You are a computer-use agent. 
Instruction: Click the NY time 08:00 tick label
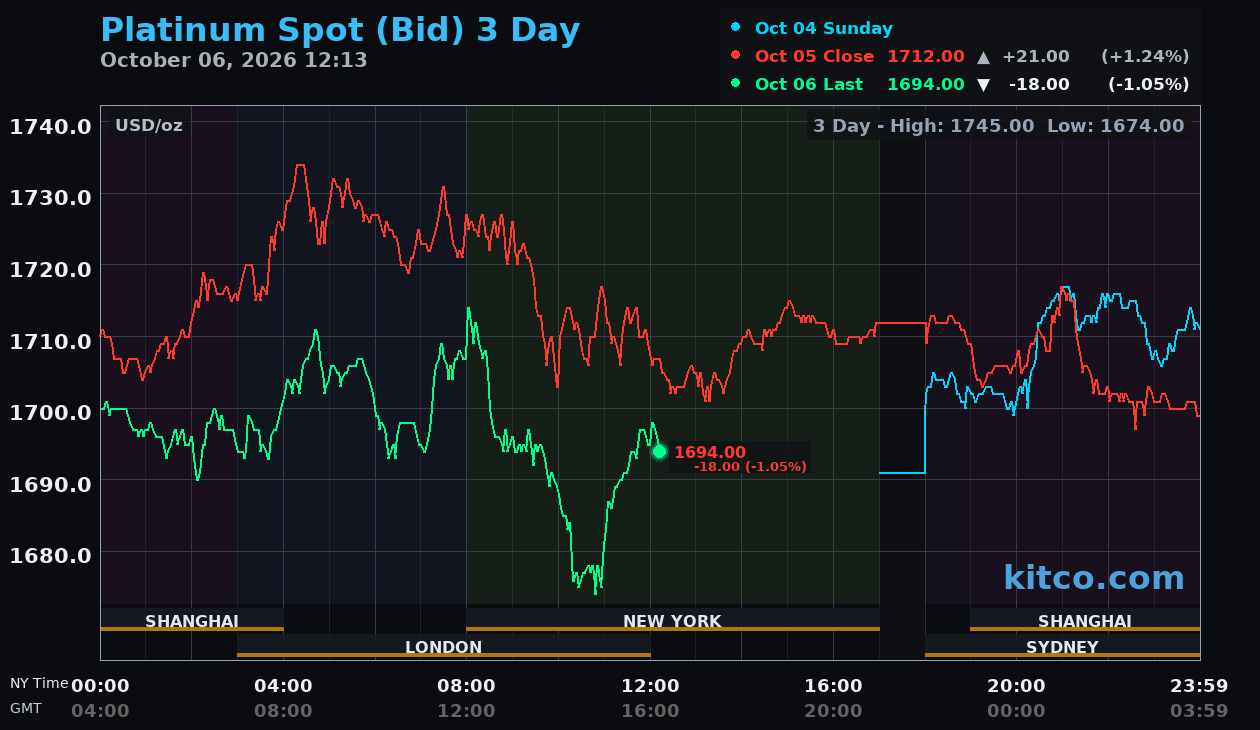pyautogui.click(x=466, y=686)
